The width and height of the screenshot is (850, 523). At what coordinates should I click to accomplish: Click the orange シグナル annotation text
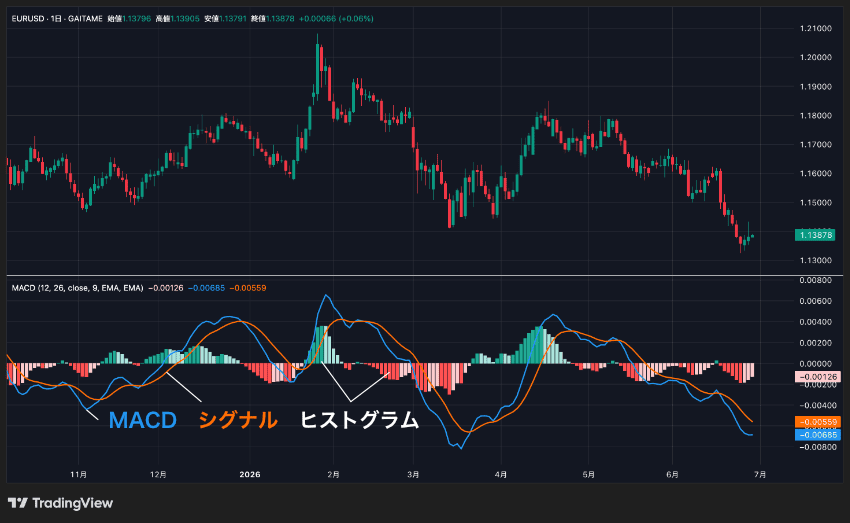pos(237,420)
